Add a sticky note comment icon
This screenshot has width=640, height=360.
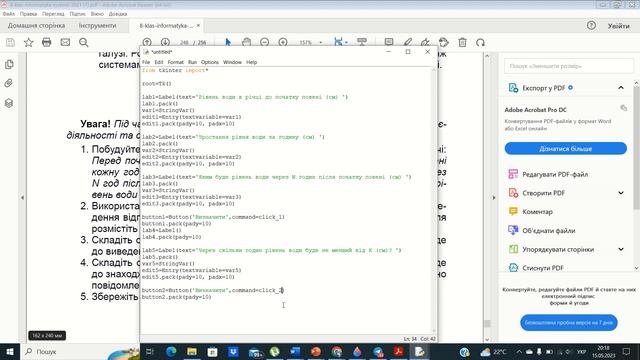[x=389, y=42]
